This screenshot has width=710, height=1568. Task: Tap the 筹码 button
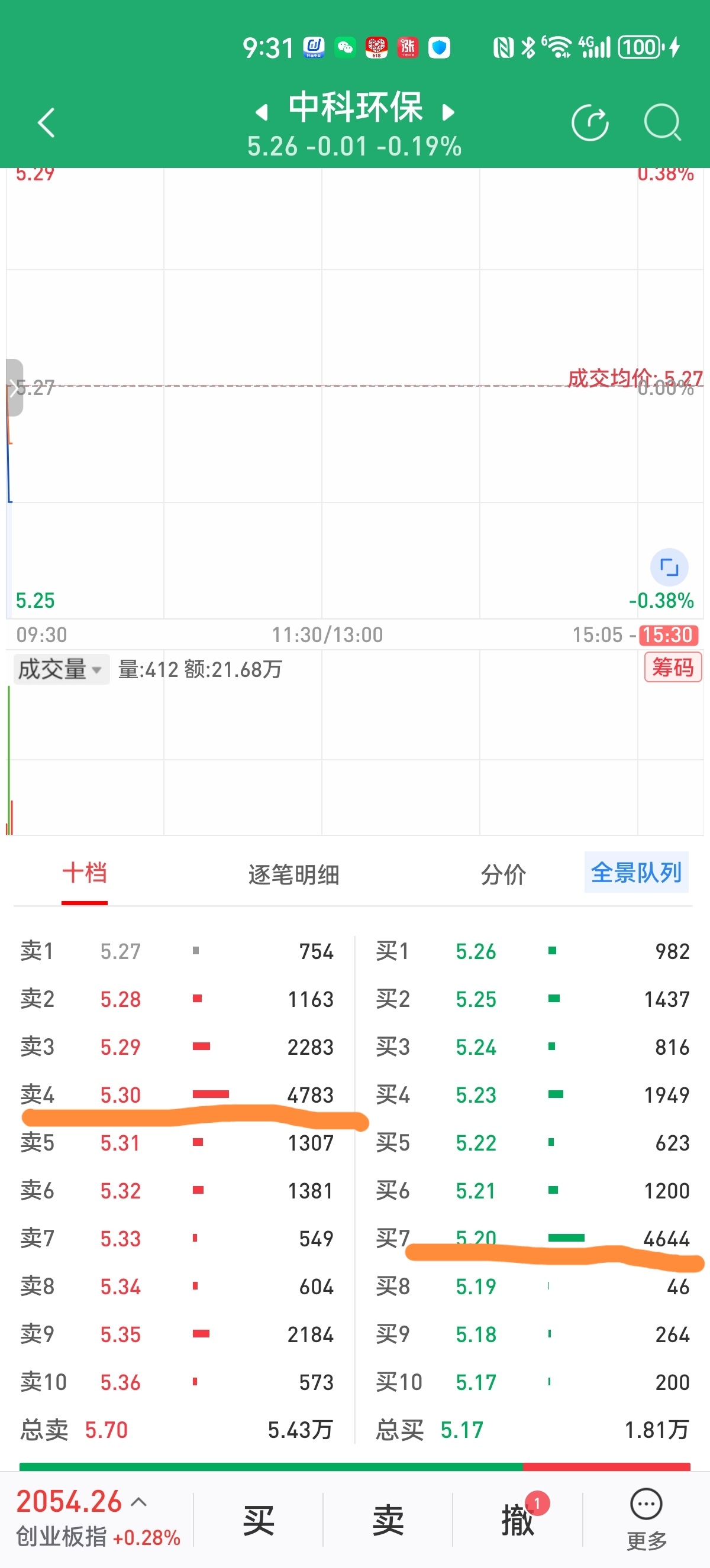click(673, 667)
